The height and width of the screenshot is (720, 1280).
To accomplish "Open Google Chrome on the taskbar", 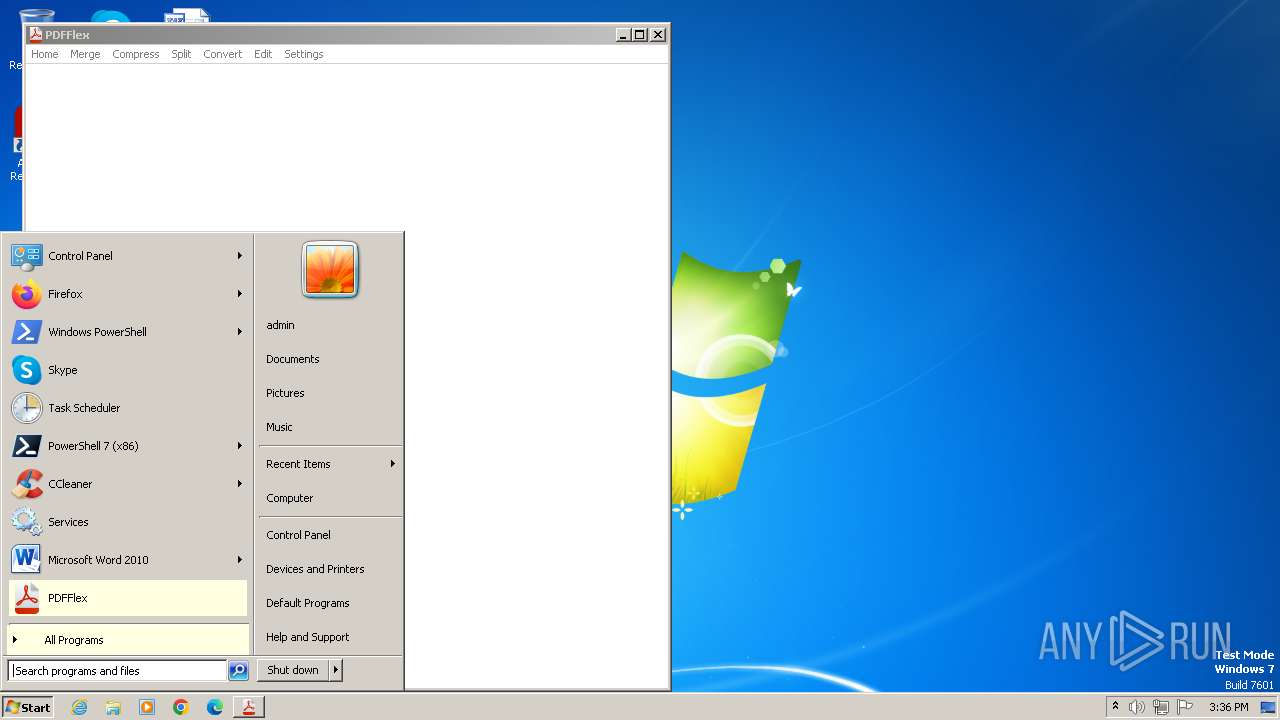I will (x=181, y=707).
